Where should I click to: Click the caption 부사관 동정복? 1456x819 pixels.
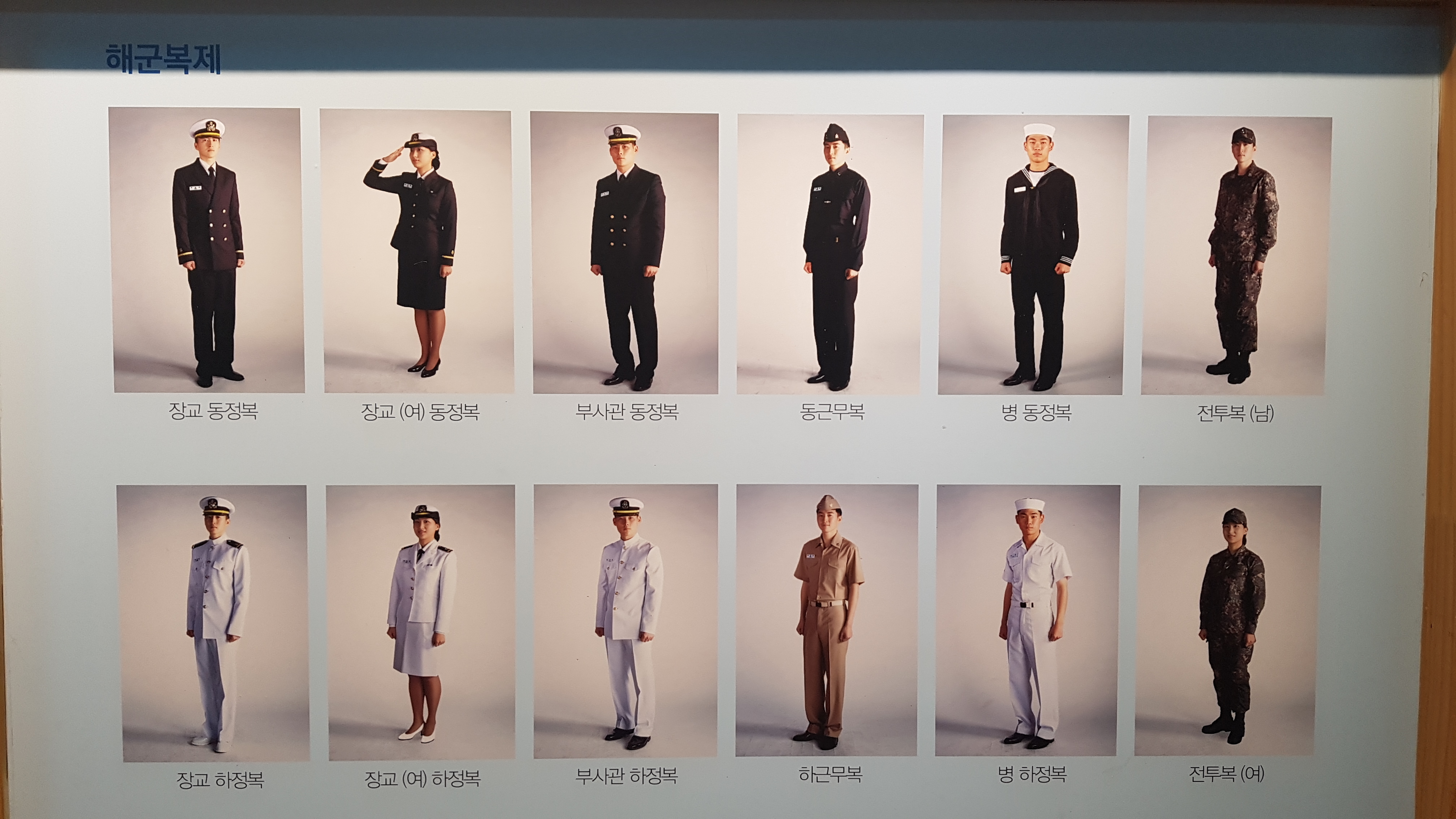pos(627,411)
